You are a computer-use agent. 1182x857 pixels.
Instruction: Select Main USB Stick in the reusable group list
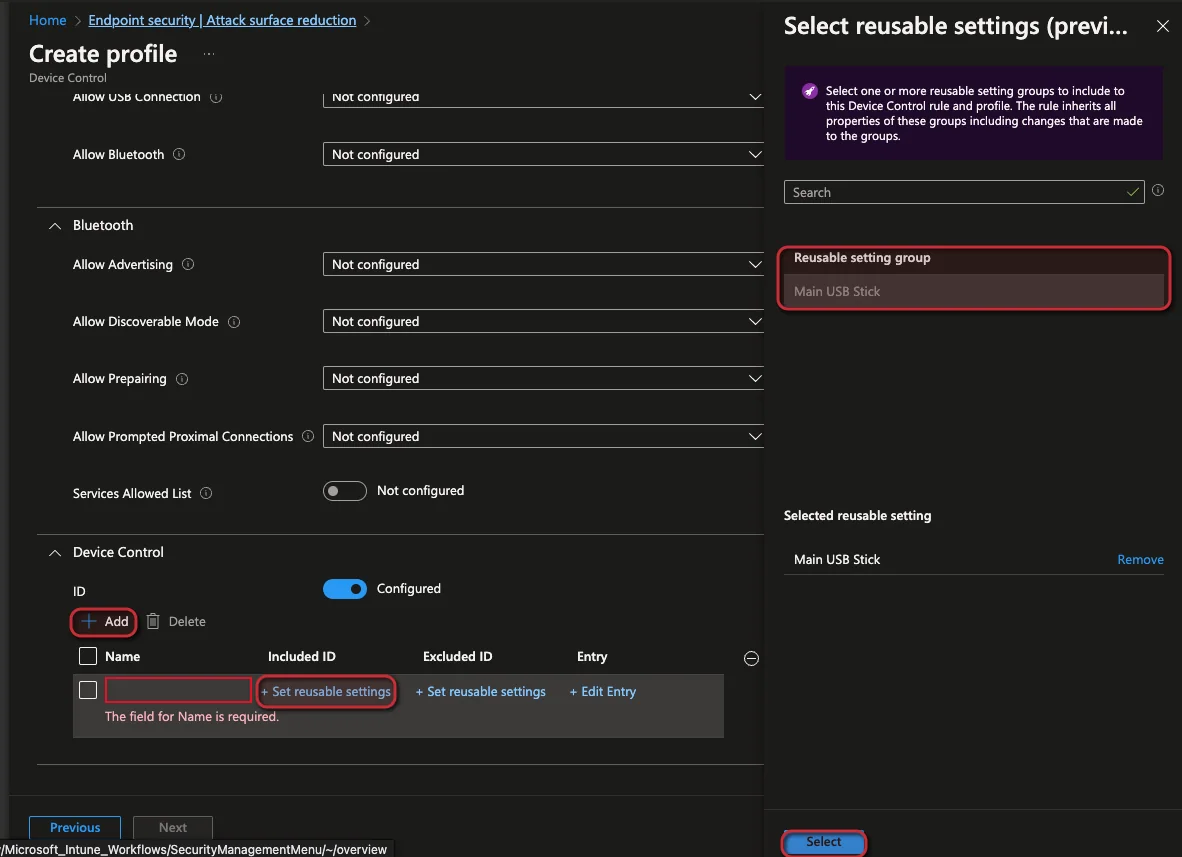(x=973, y=292)
